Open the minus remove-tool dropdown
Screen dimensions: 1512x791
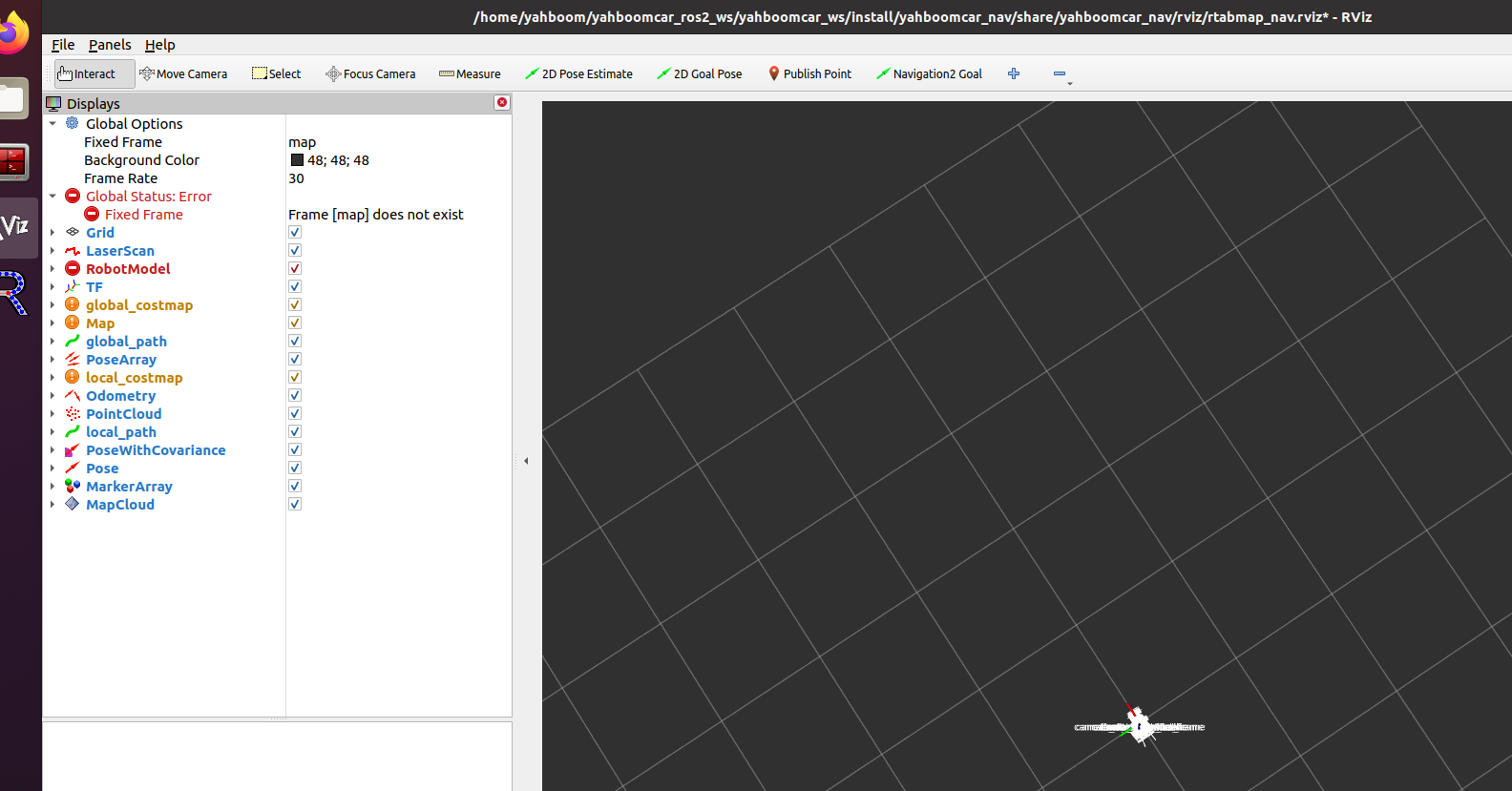pyautogui.click(x=1062, y=74)
